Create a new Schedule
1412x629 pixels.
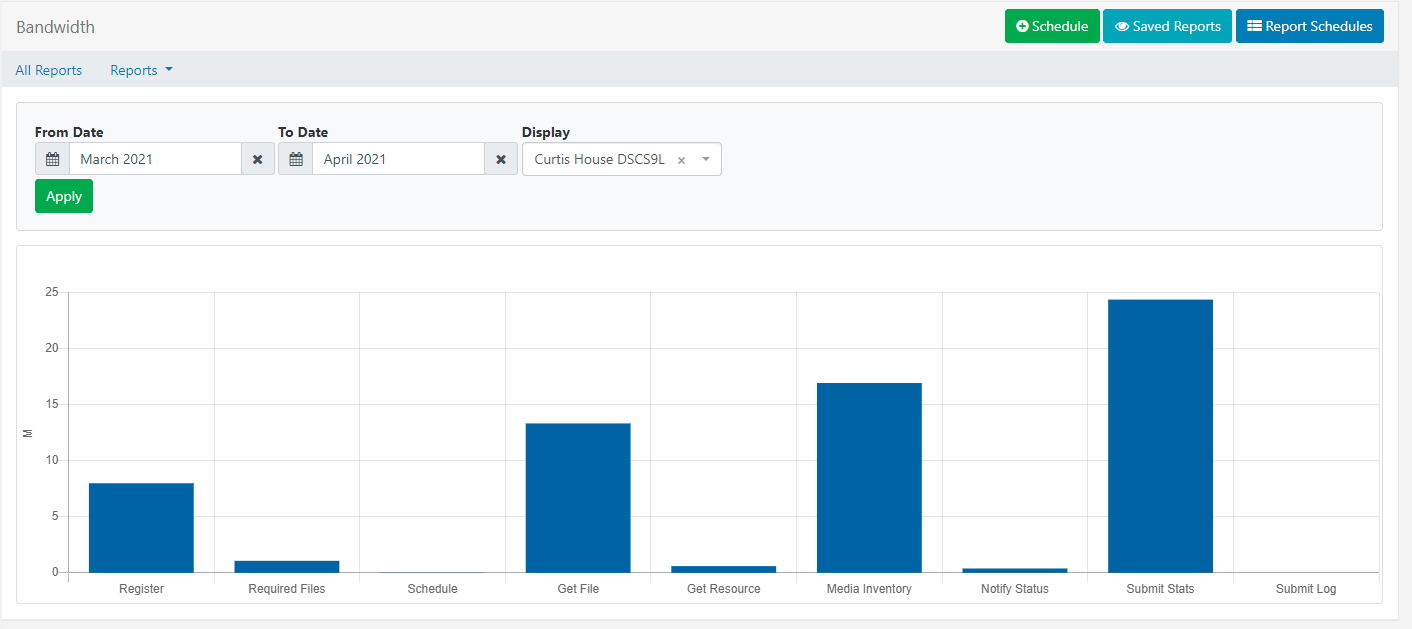pos(1052,25)
